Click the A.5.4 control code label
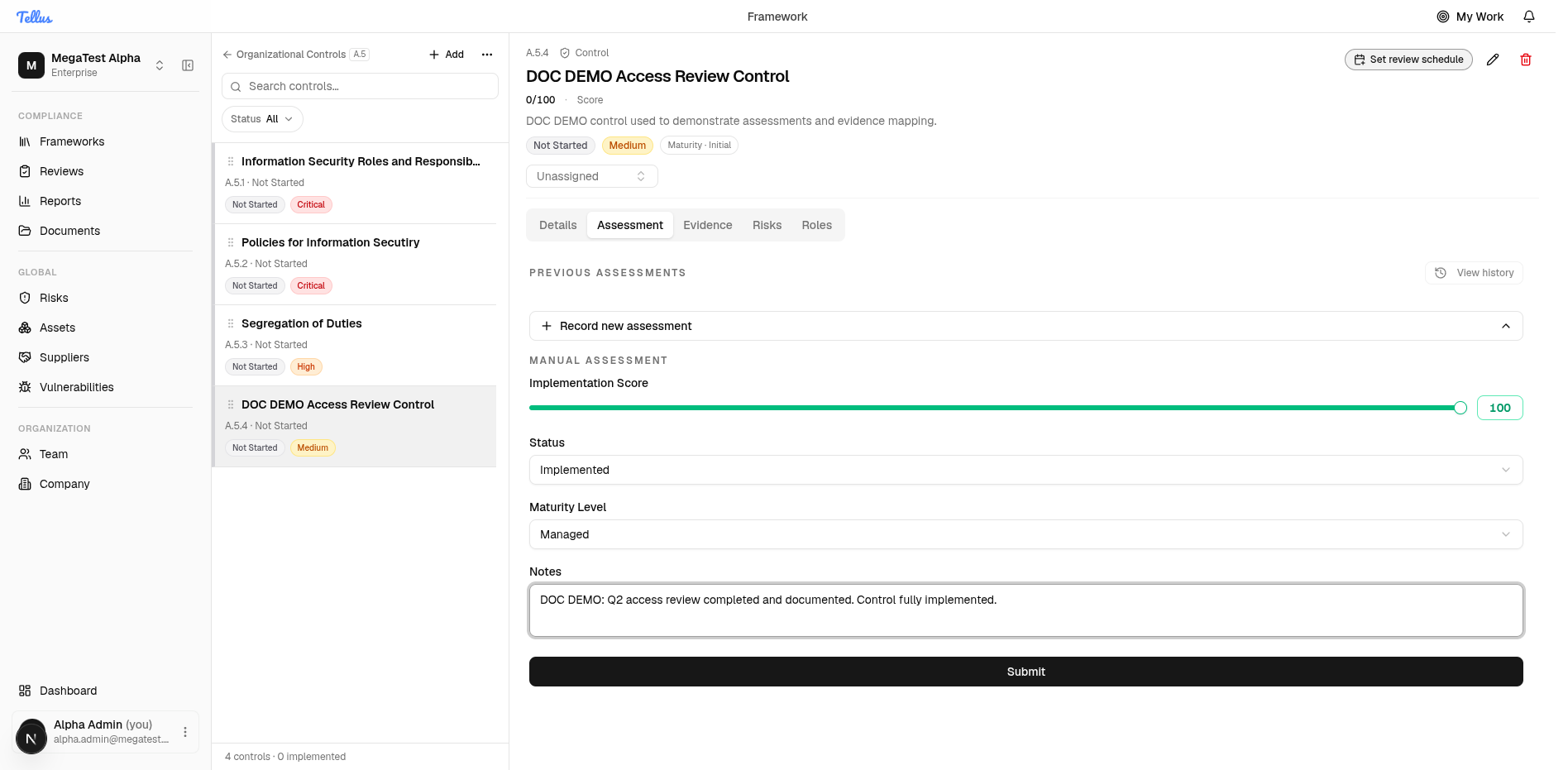Image resolution: width=1568 pixels, height=770 pixels. pyautogui.click(x=538, y=53)
